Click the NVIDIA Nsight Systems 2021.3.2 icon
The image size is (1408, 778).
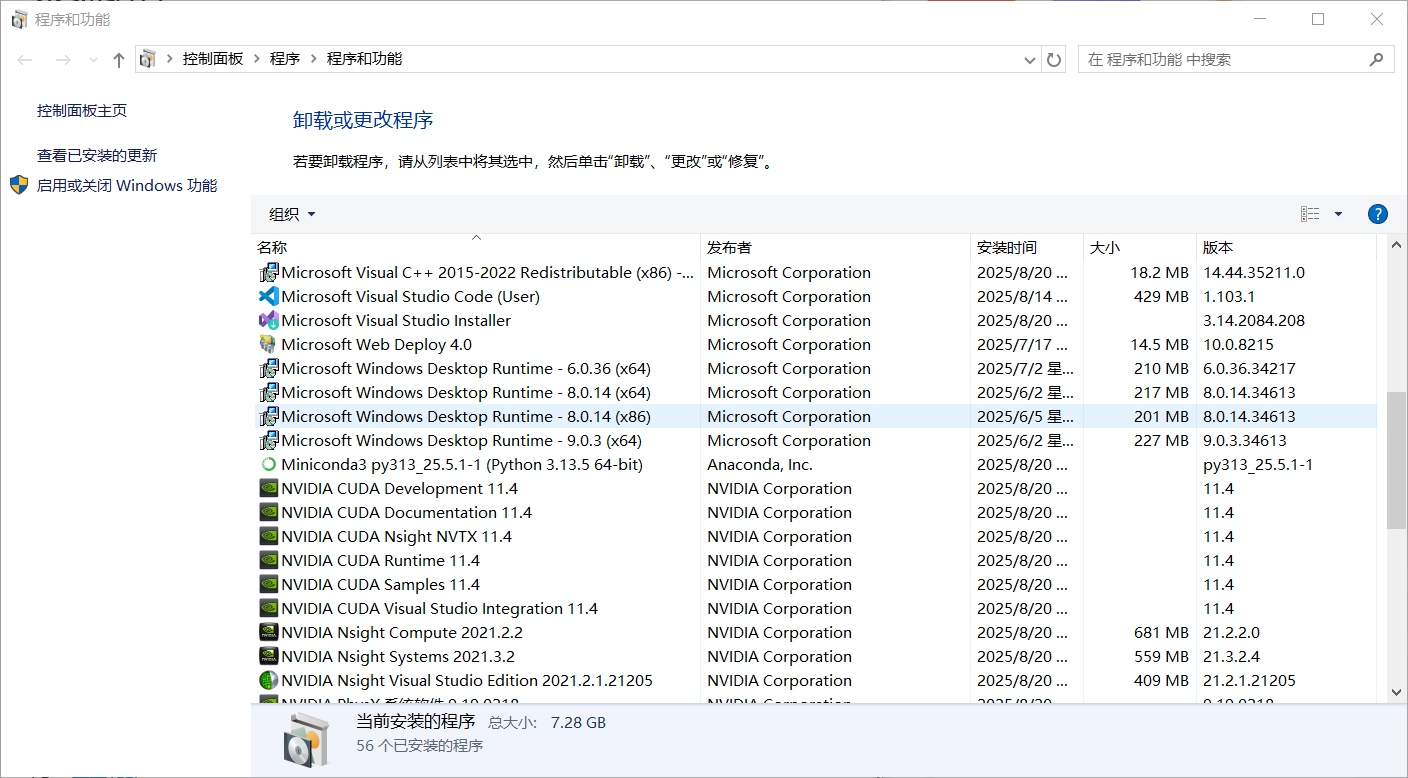268,656
